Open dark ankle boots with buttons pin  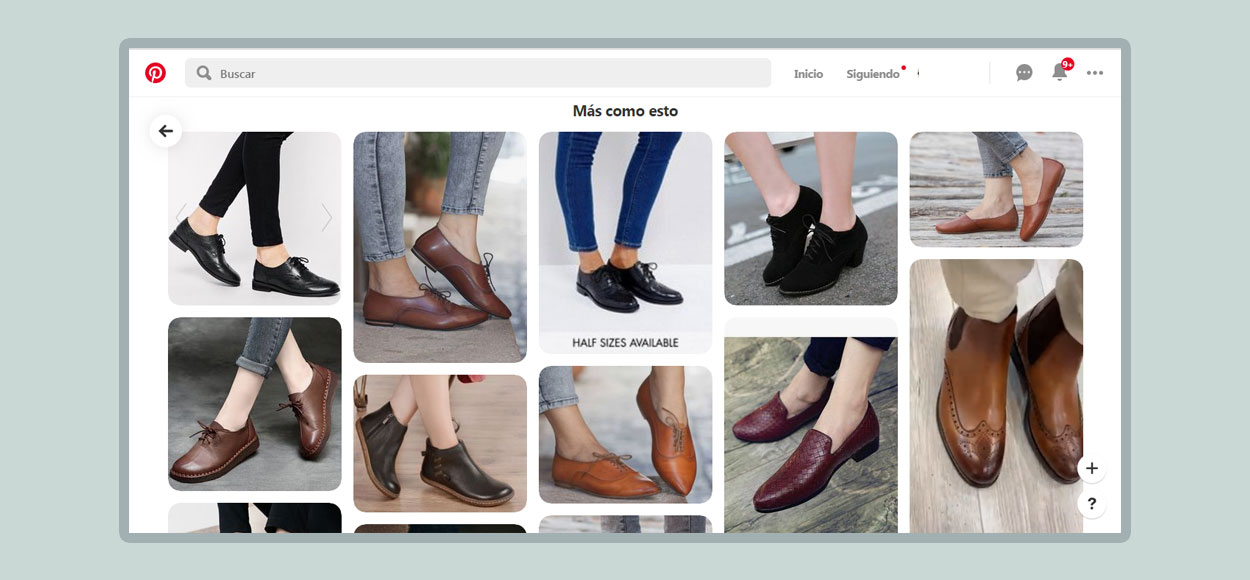coord(440,443)
